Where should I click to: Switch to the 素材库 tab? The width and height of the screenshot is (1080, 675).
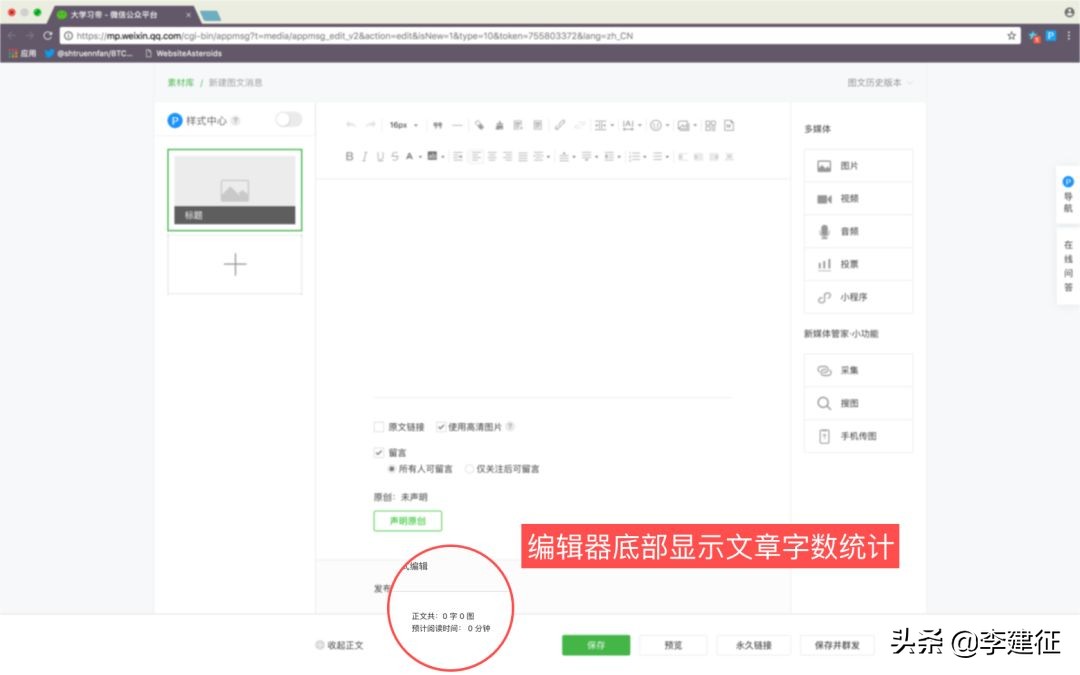pyautogui.click(x=181, y=82)
